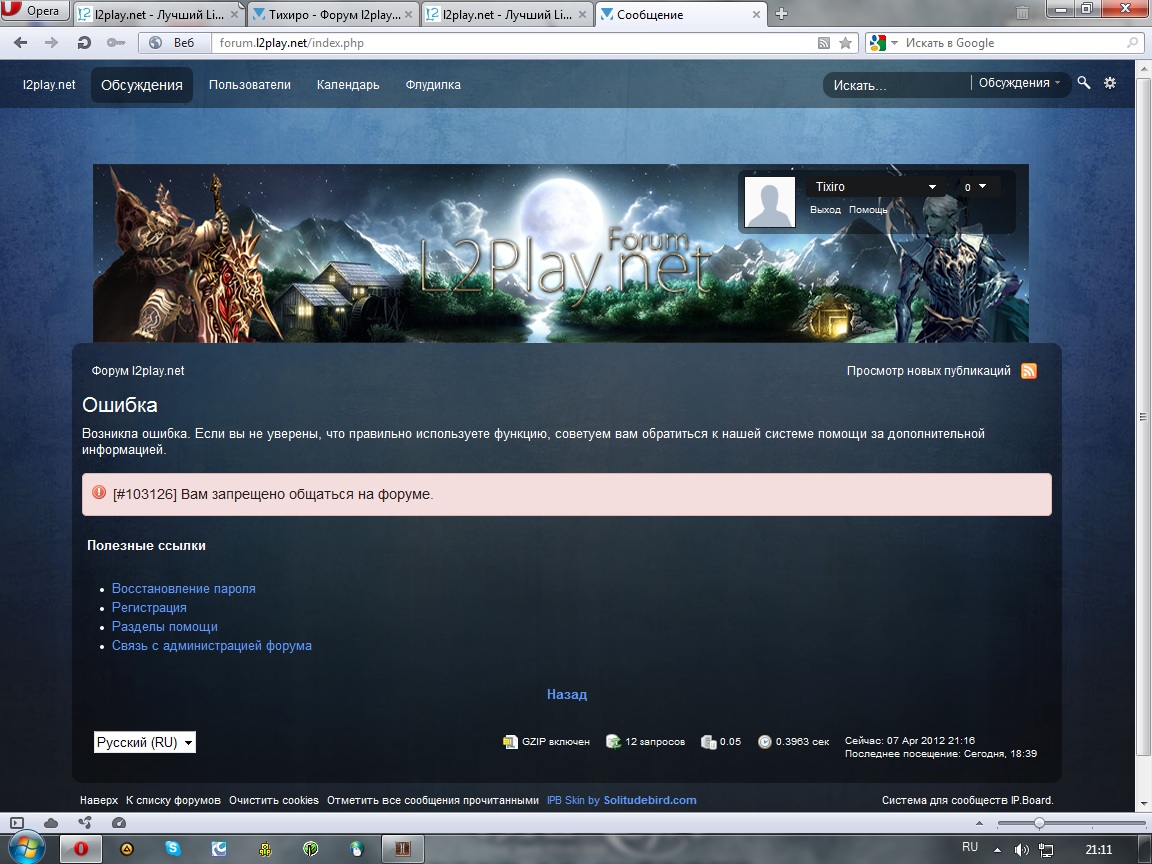Click the browser forward arrow

(x=51, y=43)
